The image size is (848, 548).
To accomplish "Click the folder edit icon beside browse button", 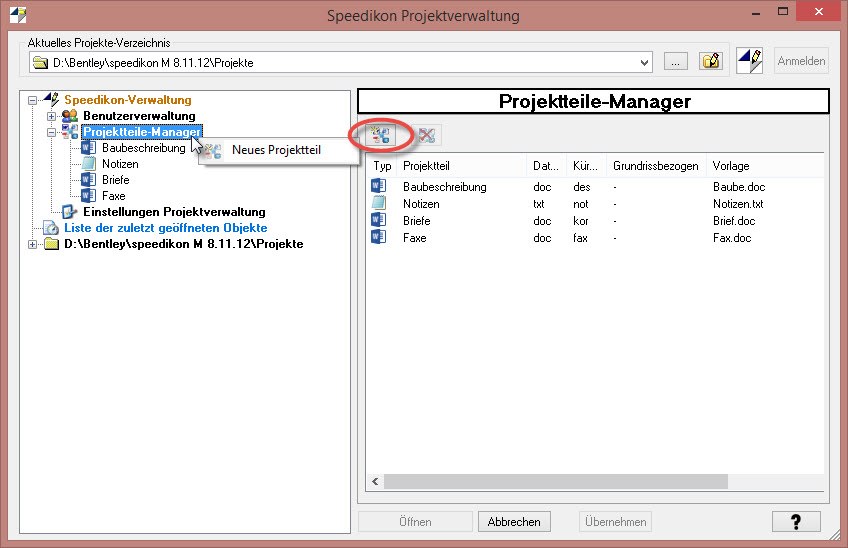I will click(711, 61).
